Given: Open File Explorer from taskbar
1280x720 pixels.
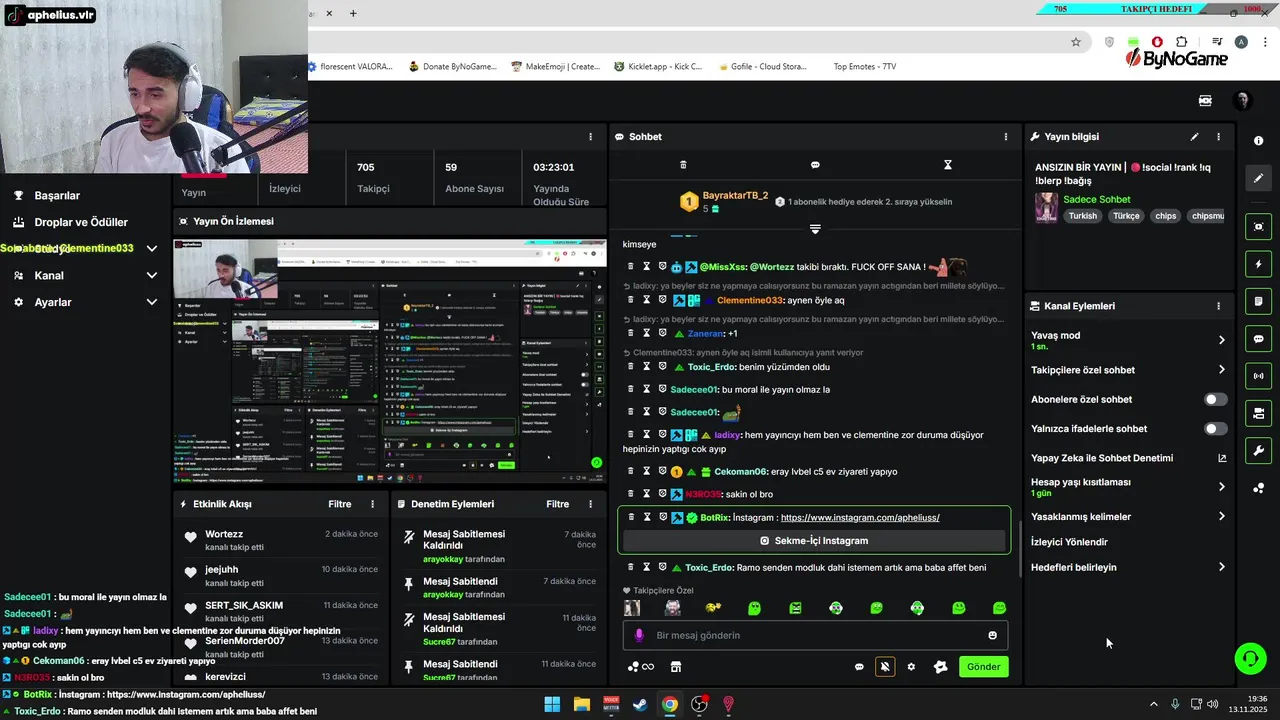Looking at the screenshot, I should [x=581, y=704].
